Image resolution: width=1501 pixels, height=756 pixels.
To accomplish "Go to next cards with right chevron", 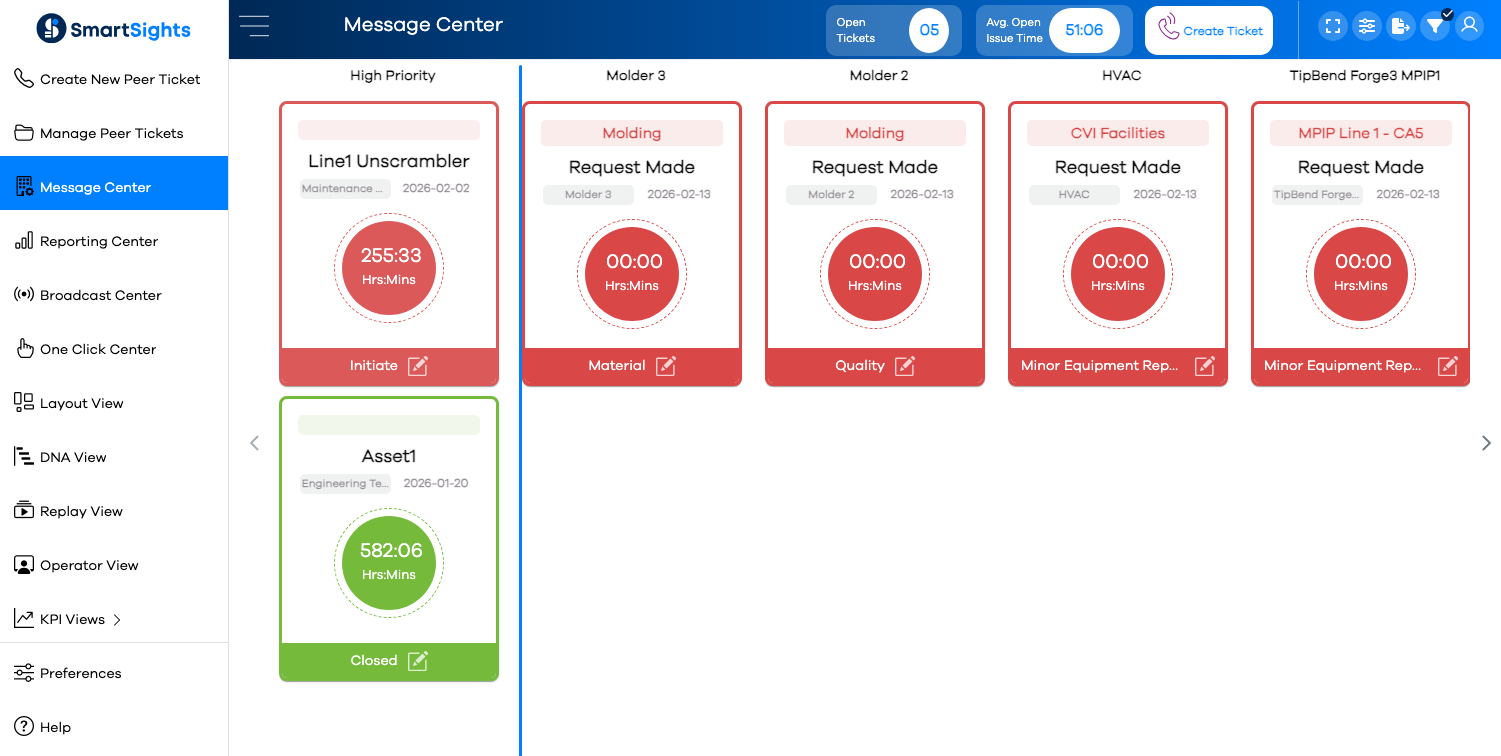I will point(1486,443).
